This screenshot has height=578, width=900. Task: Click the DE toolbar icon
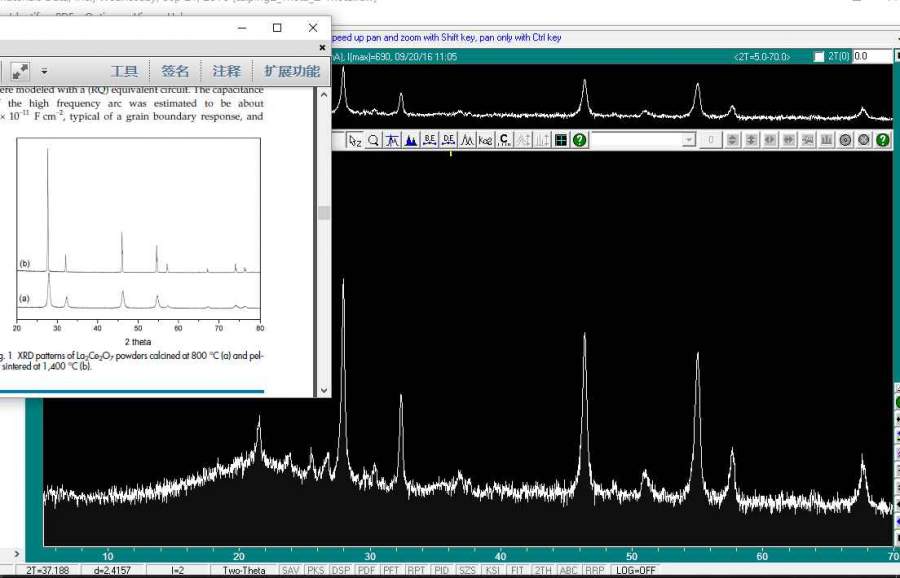coord(448,140)
